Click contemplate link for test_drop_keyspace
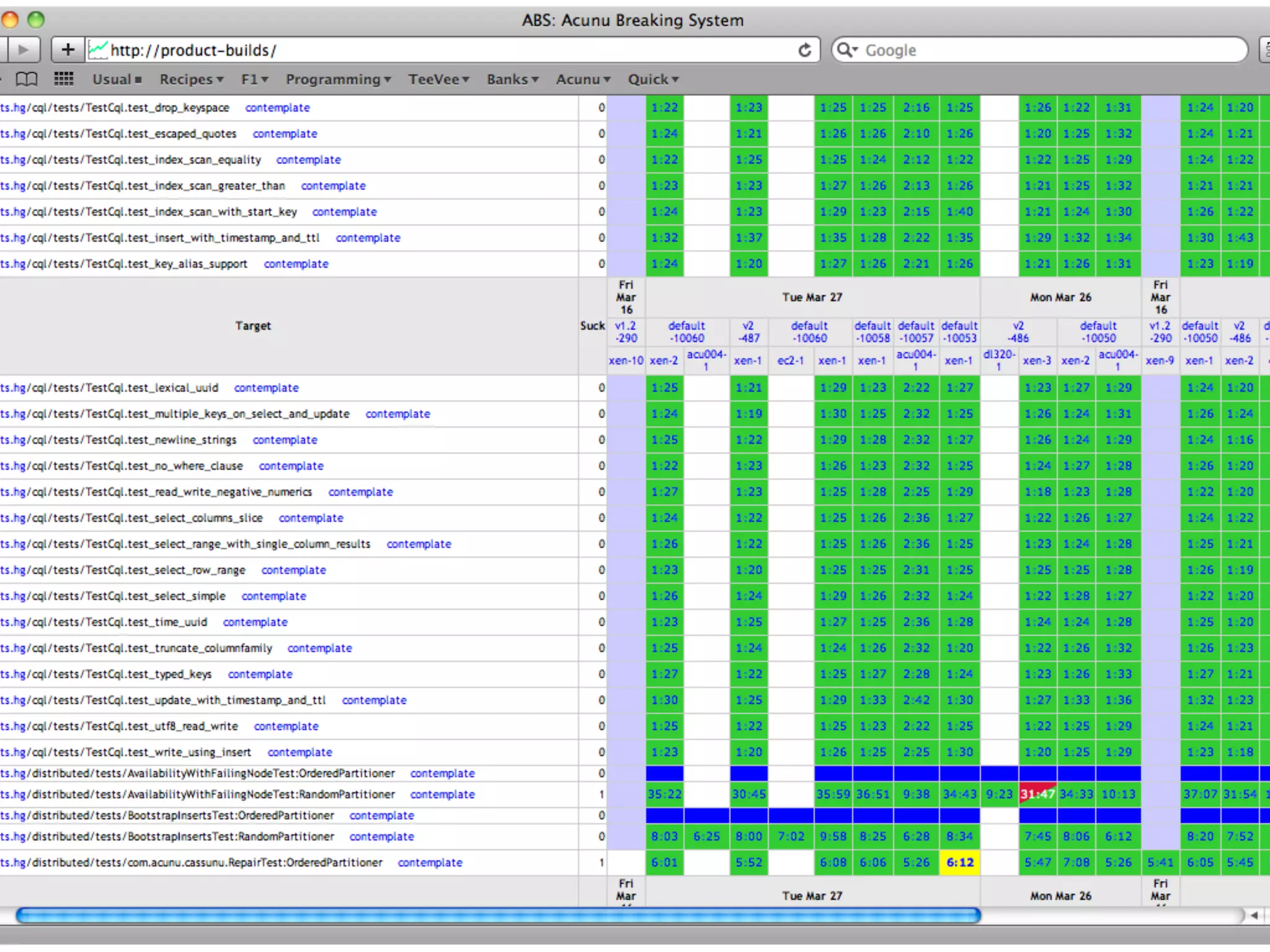This screenshot has height=952, width=1270. pyautogui.click(x=277, y=108)
